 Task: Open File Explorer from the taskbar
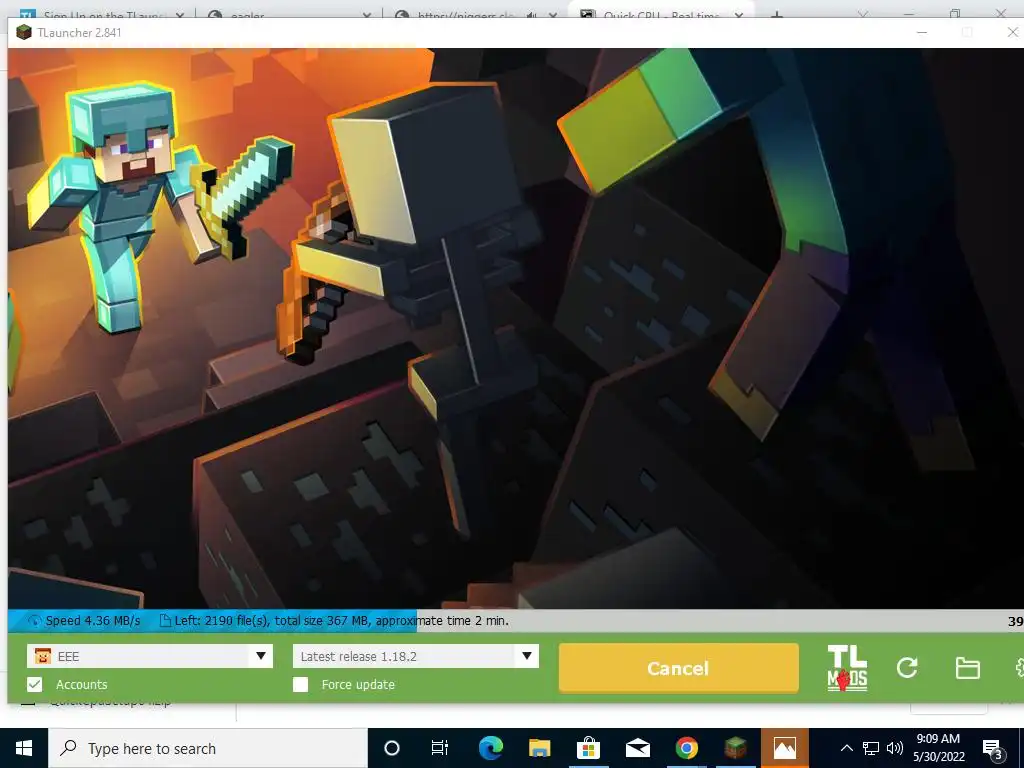tap(539, 748)
